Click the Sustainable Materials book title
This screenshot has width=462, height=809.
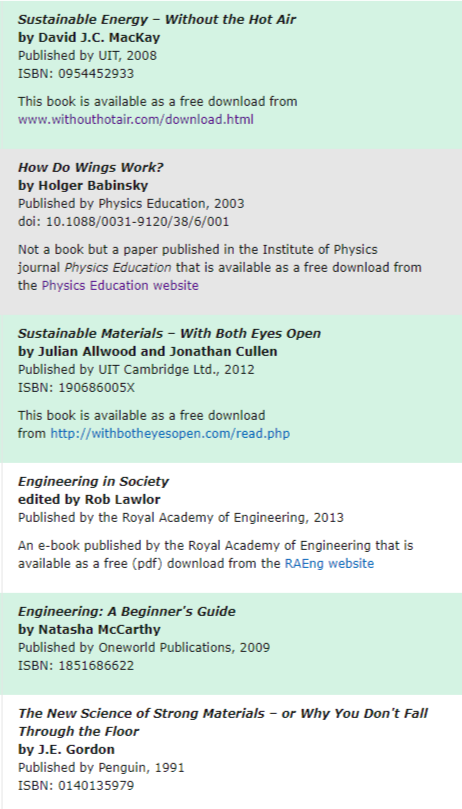[x=169, y=333]
